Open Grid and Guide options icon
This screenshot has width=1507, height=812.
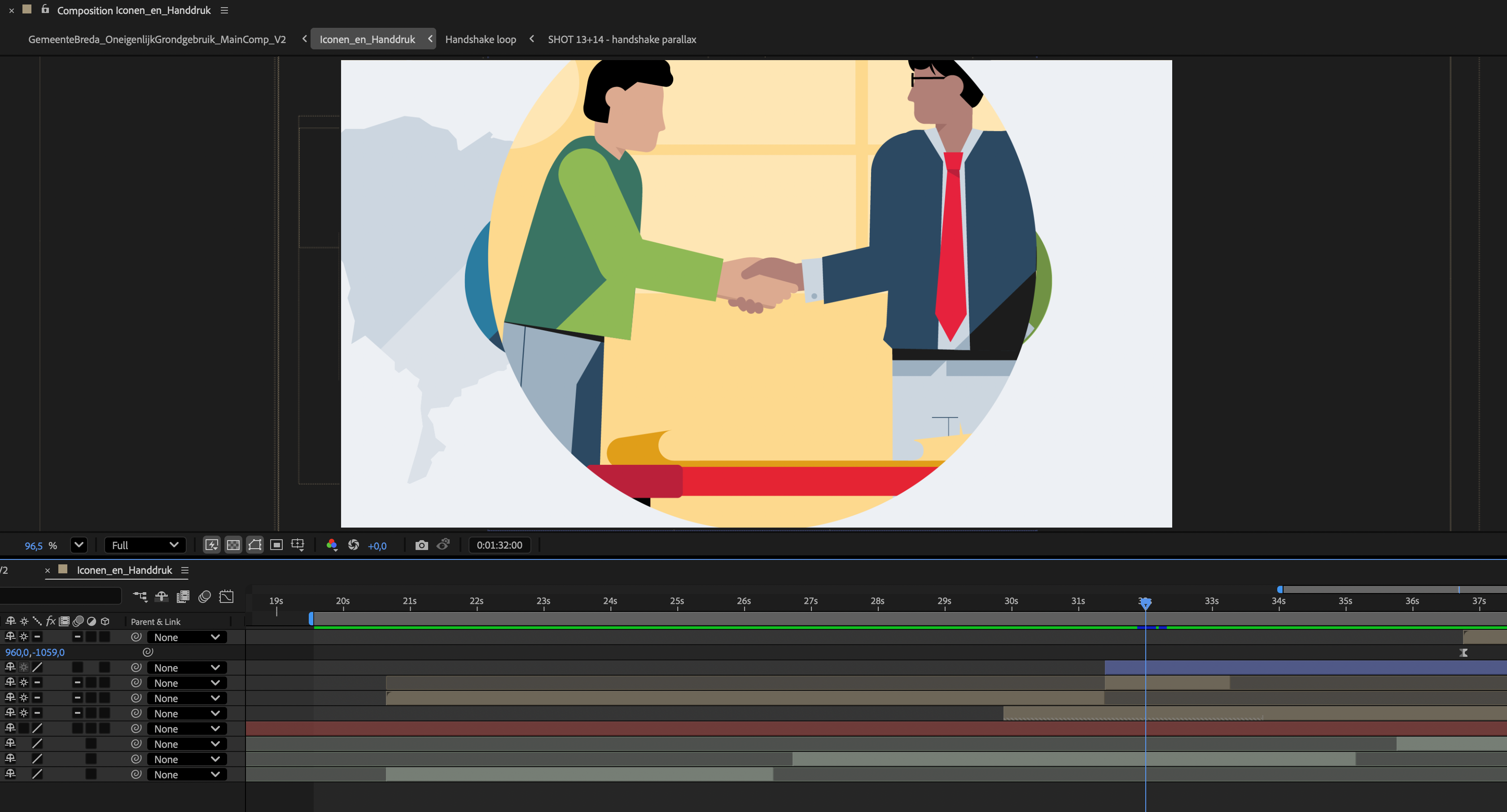pos(298,545)
